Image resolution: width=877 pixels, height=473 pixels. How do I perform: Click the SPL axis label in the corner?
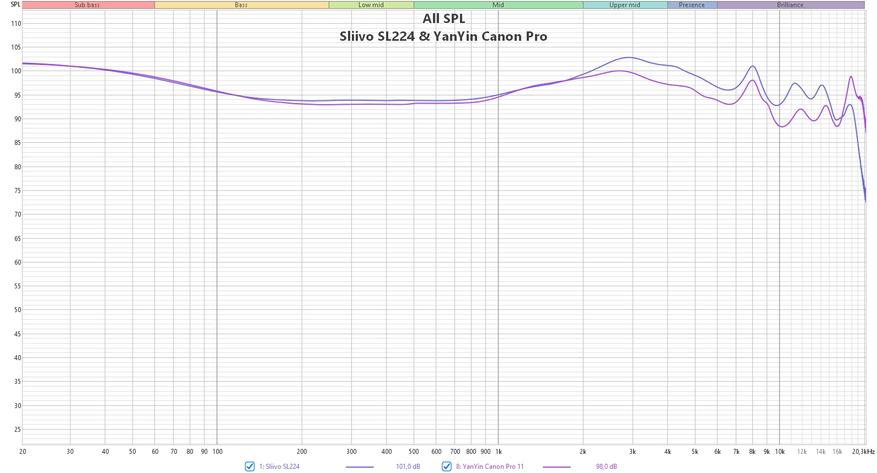click(x=15, y=4)
